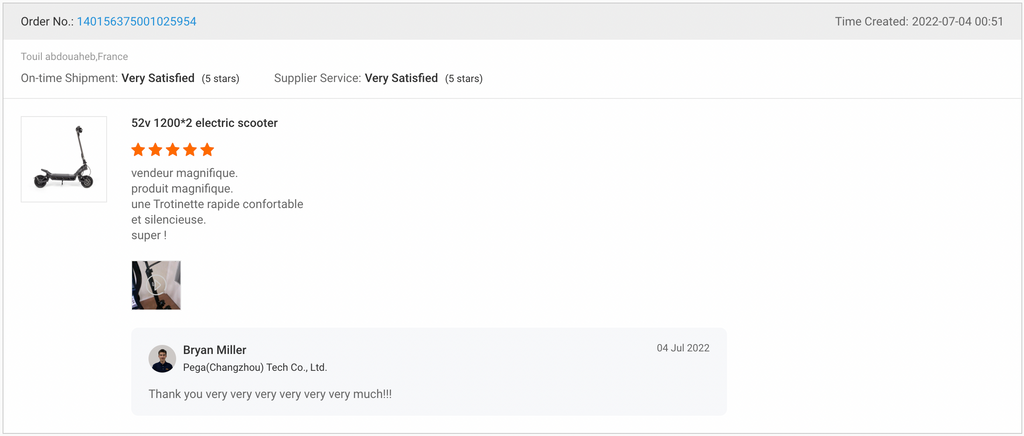Play the customer review video

tap(156, 285)
